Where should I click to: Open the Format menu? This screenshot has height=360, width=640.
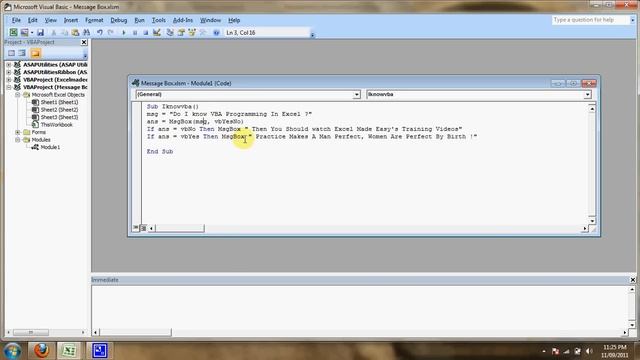[94, 20]
